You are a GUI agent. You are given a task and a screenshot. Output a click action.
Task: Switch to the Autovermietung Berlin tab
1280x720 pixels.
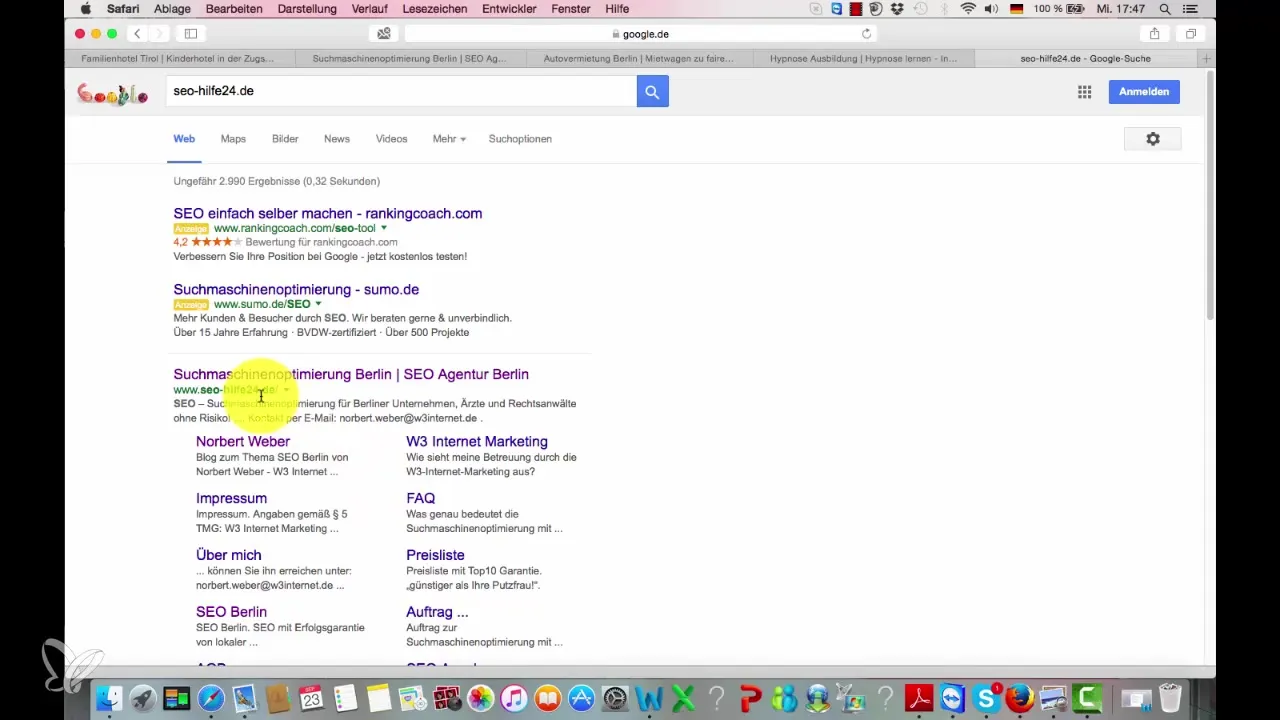point(638,59)
